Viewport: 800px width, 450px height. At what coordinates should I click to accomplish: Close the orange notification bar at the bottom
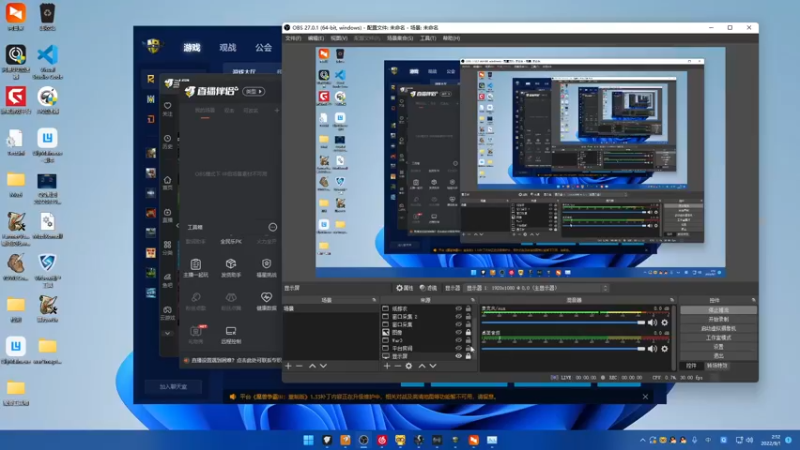point(645,396)
